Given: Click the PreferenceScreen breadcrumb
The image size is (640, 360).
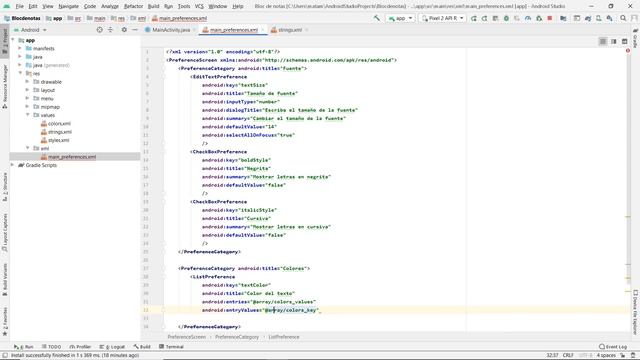Looking at the screenshot, I should (187, 337).
